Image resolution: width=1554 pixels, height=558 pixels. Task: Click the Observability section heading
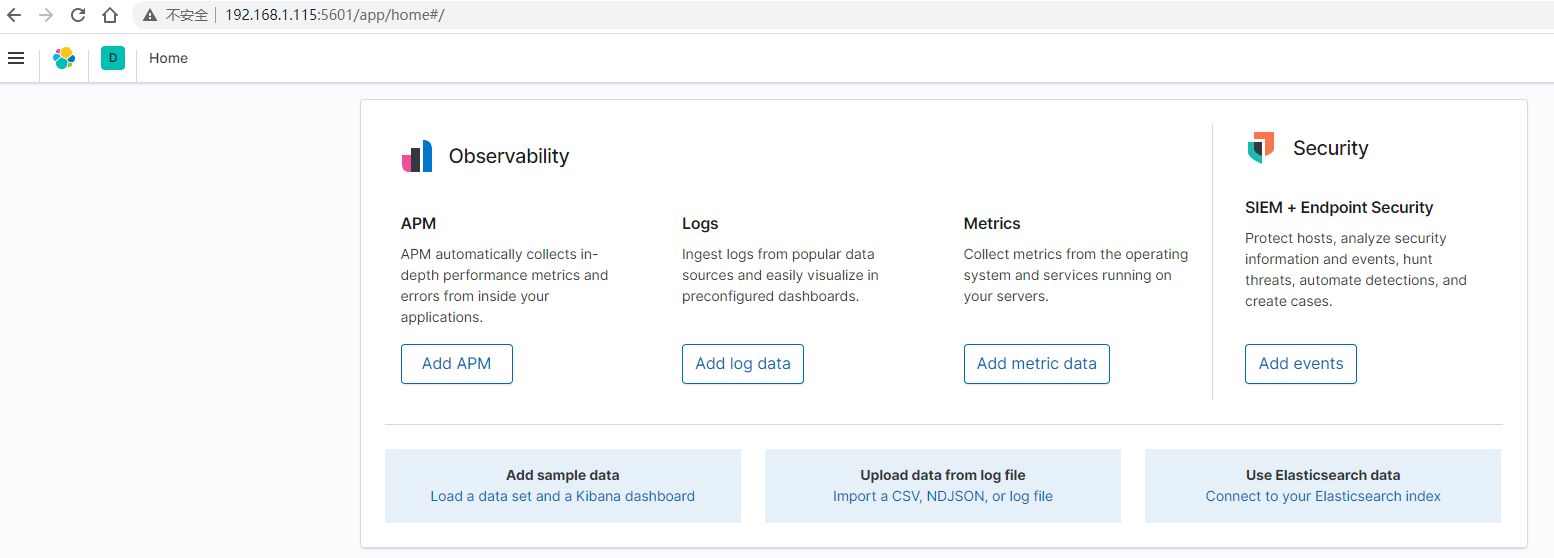click(x=508, y=156)
